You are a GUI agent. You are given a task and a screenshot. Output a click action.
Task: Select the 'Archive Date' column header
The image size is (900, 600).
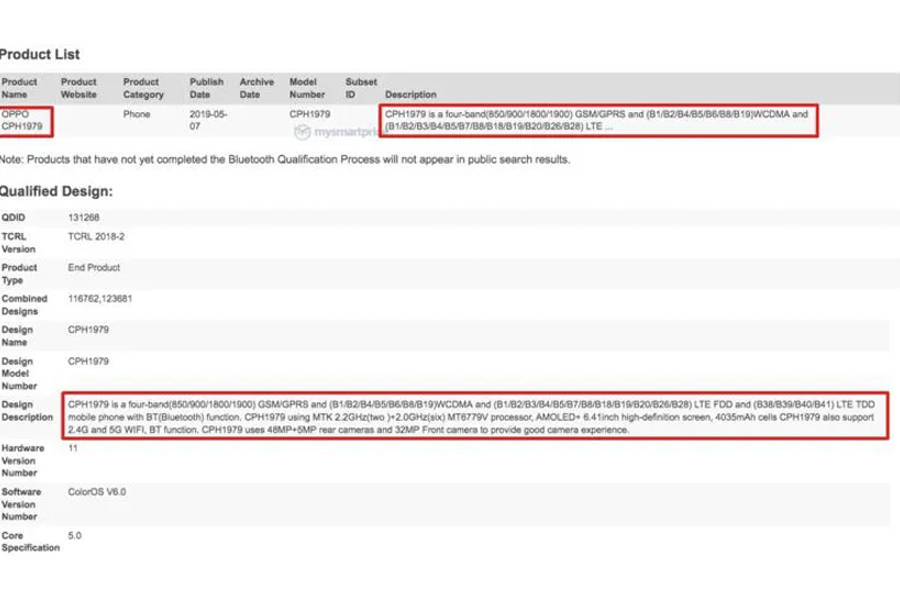tap(256, 88)
